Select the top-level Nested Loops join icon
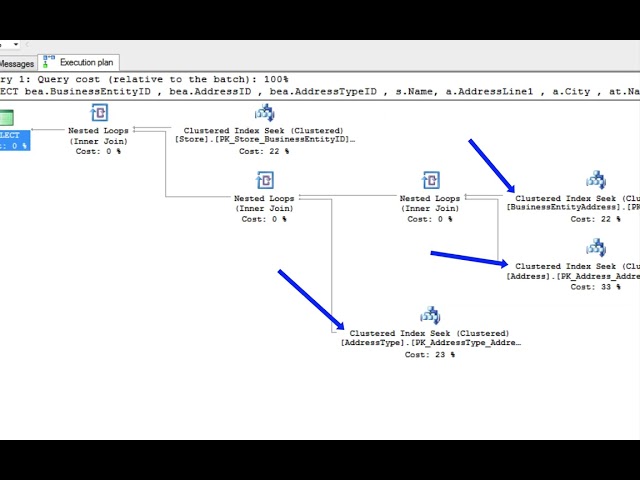640x480 pixels. point(99,113)
